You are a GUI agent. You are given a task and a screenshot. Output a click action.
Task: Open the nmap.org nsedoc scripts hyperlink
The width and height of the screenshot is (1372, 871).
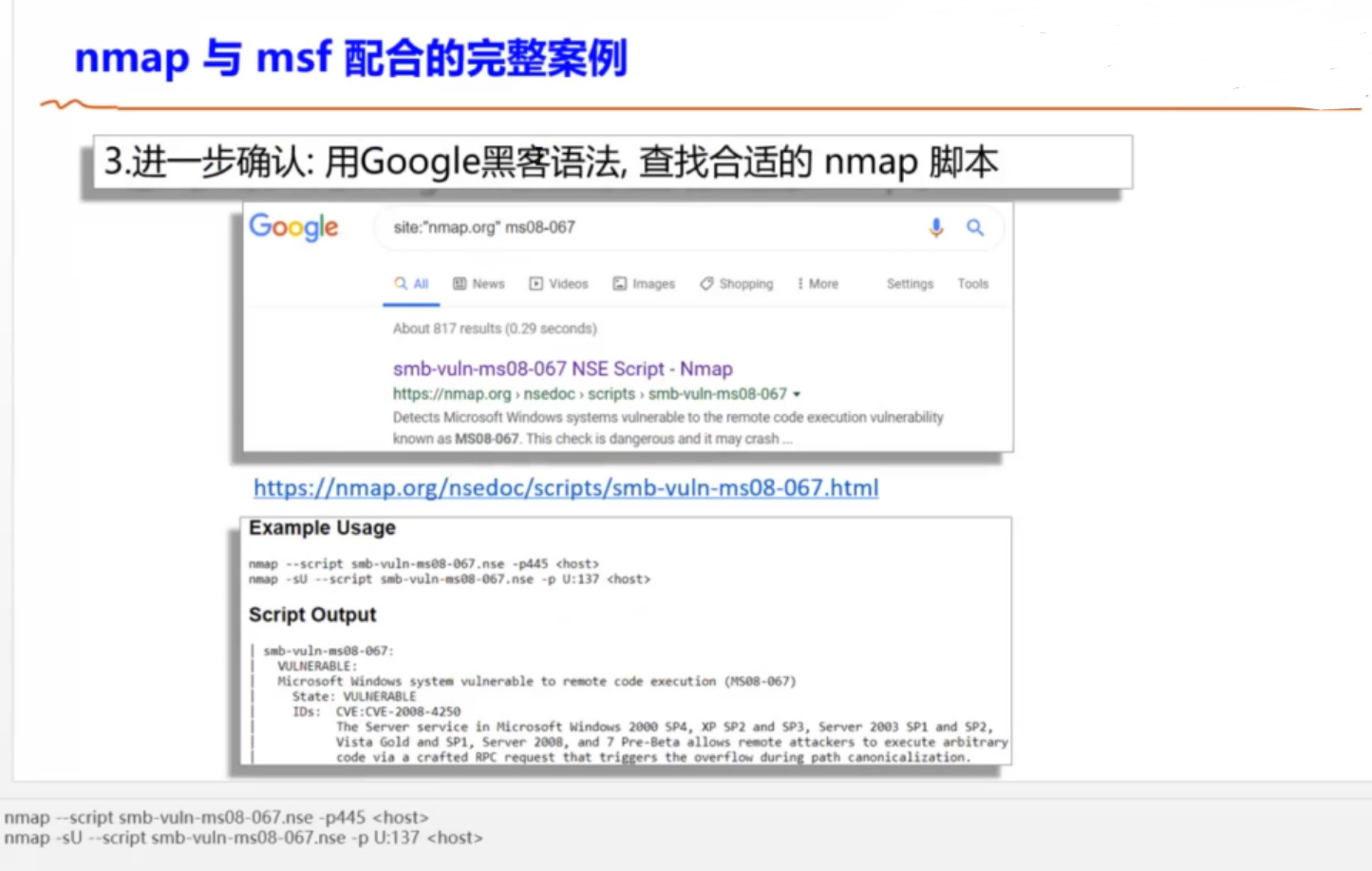click(x=566, y=488)
